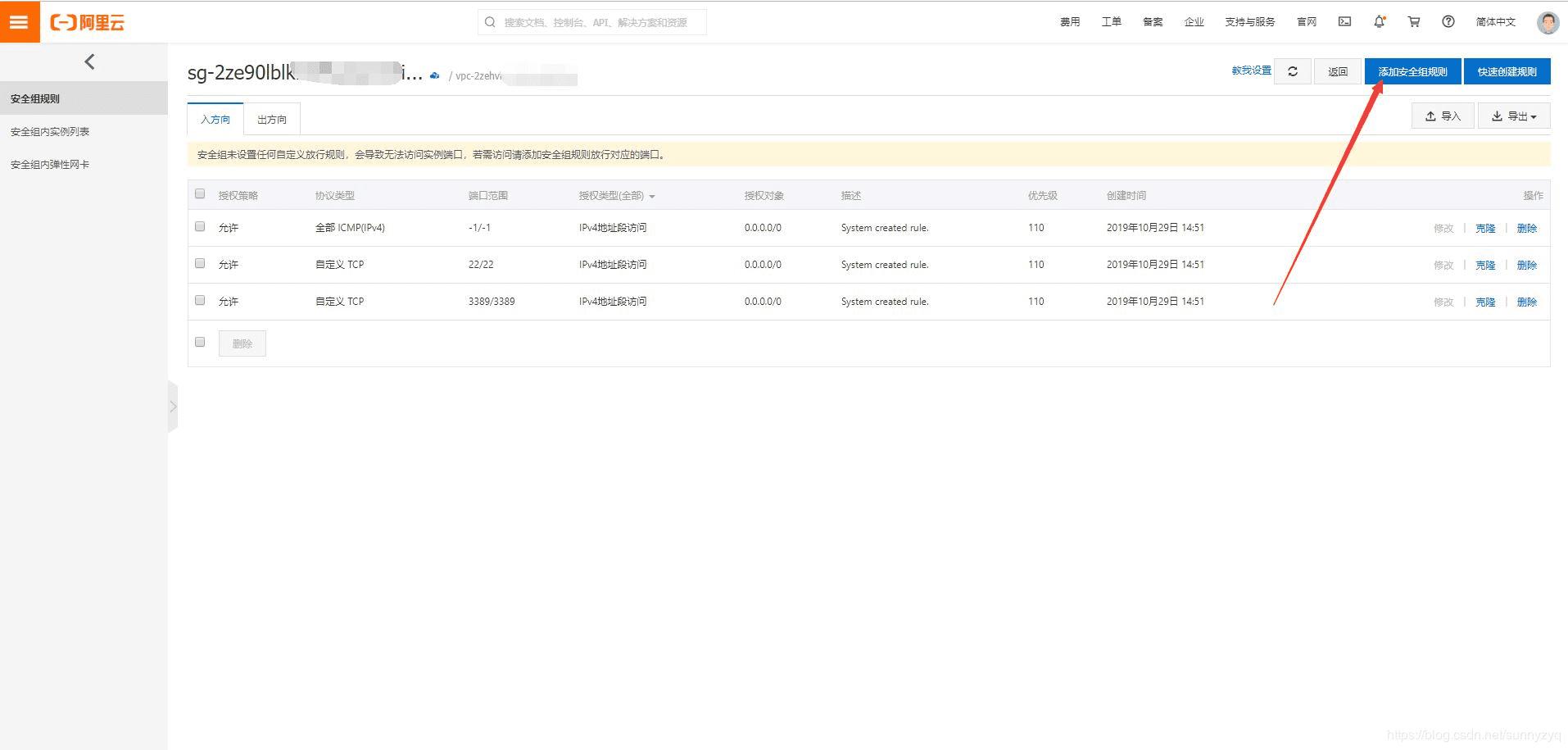The height and width of the screenshot is (750, 1568).
Task: Open notifications bell
Action: pos(1380,21)
